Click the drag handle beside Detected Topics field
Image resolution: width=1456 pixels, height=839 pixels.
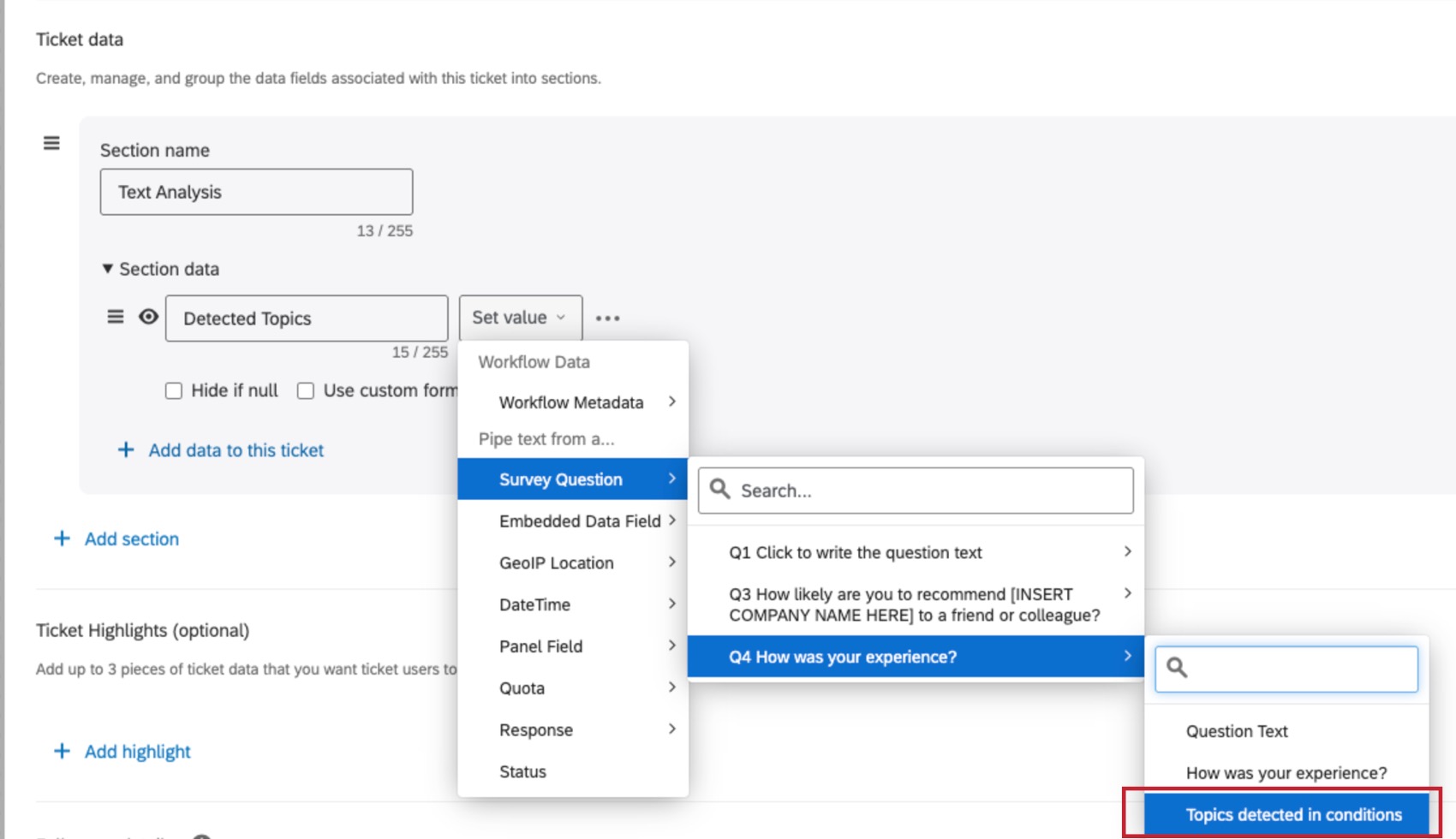click(x=116, y=317)
